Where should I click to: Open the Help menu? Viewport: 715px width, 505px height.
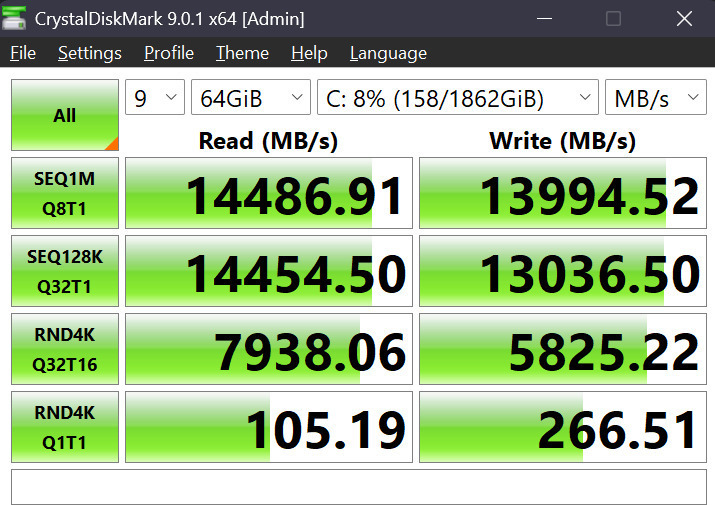pos(309,53)
